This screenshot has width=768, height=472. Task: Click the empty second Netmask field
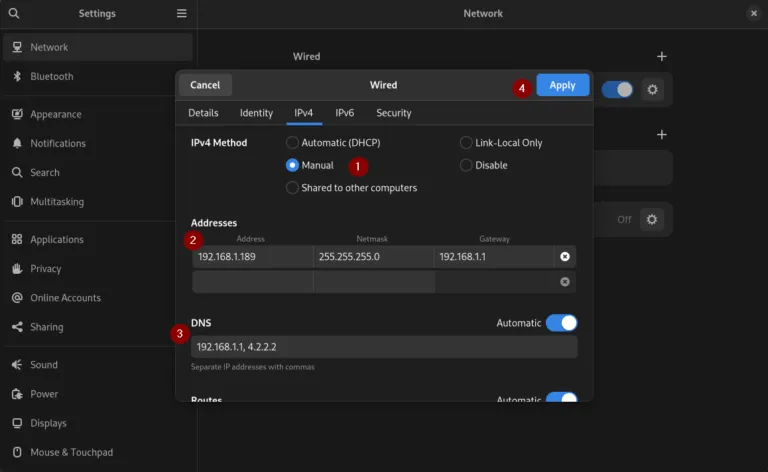[x=373, y=282]
